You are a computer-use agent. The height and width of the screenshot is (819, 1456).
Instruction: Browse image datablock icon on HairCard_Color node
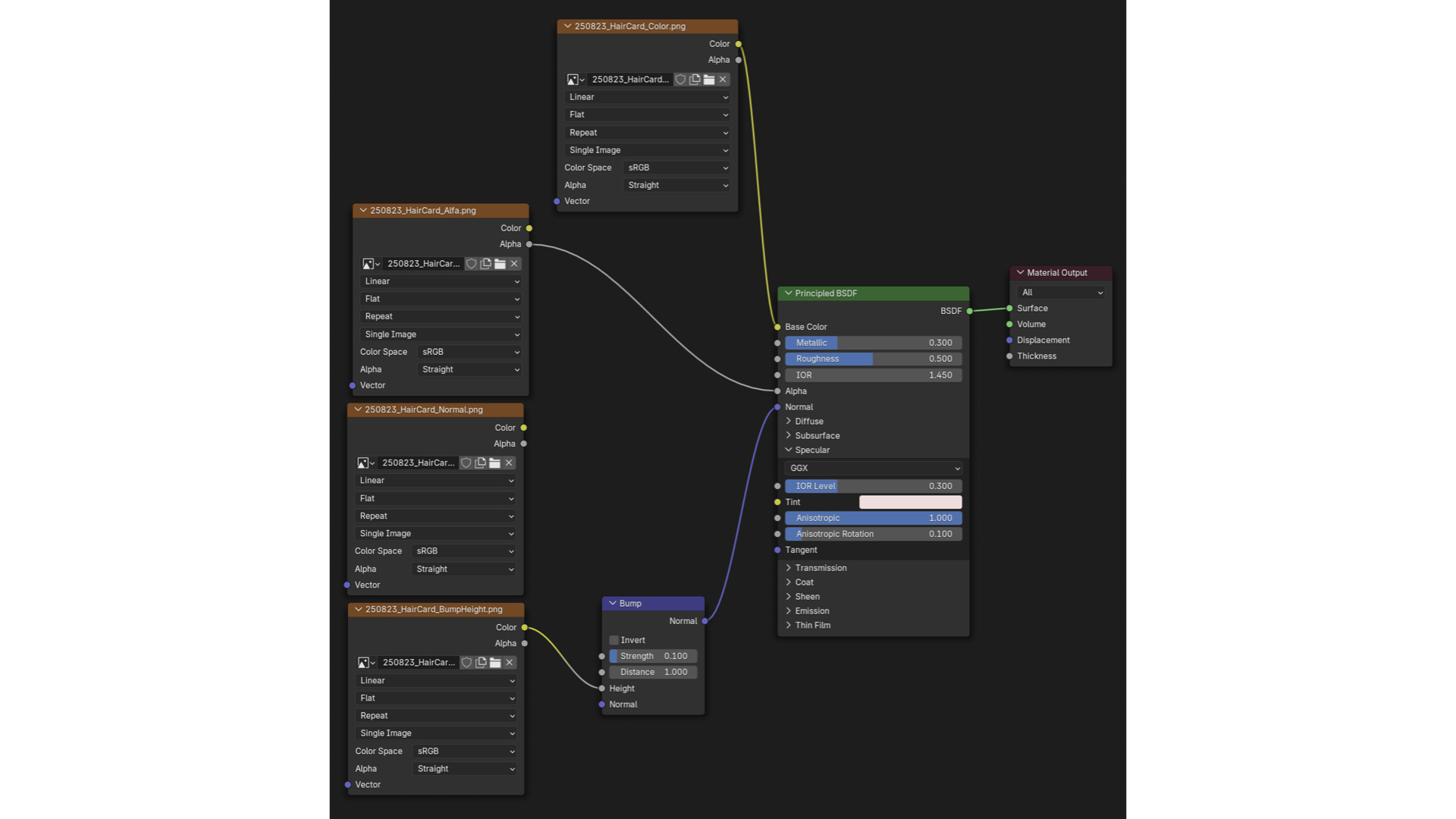(x=576, y=80)
